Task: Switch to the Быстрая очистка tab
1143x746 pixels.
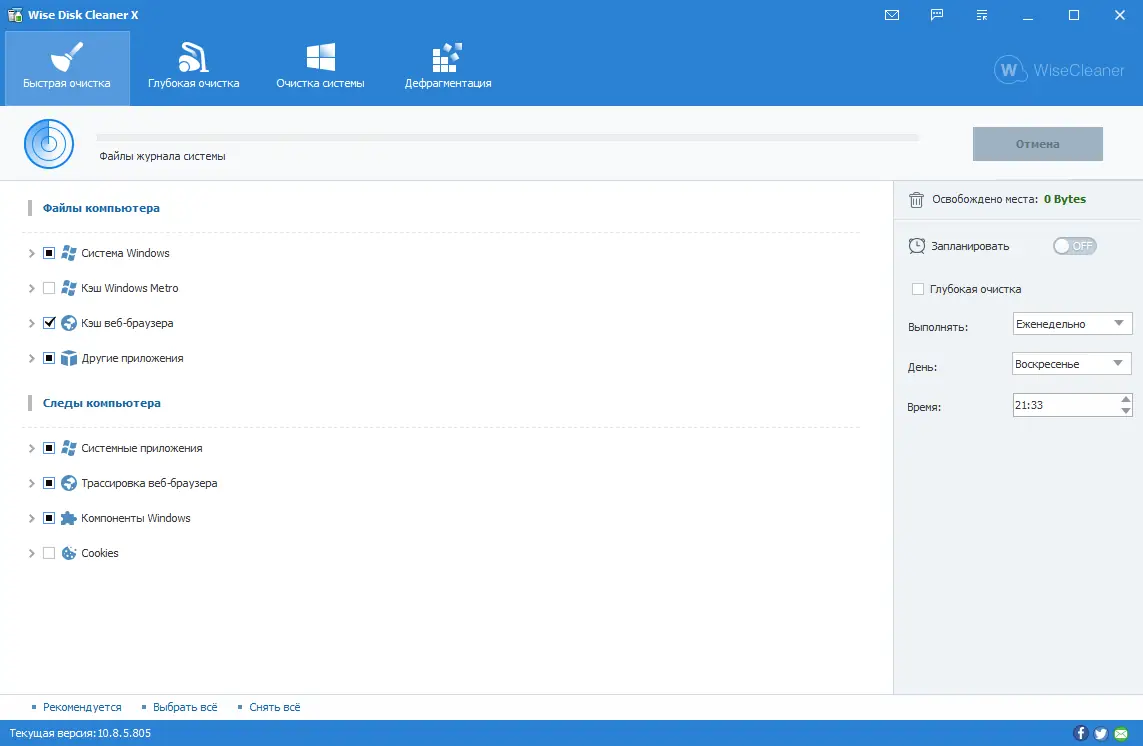Action: (x=67, y=68)
